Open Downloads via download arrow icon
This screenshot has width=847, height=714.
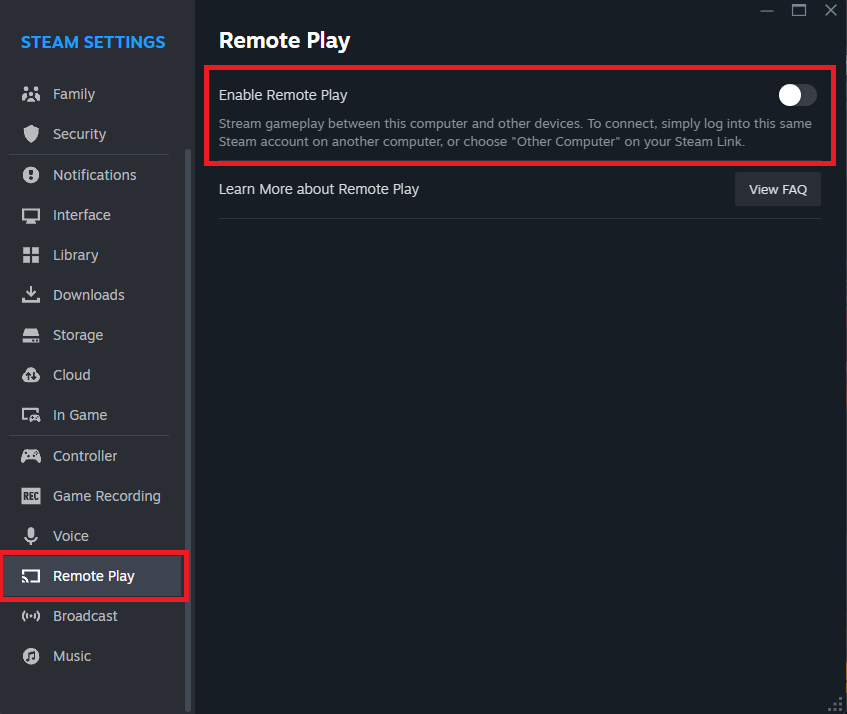click(x=30, y=295)
